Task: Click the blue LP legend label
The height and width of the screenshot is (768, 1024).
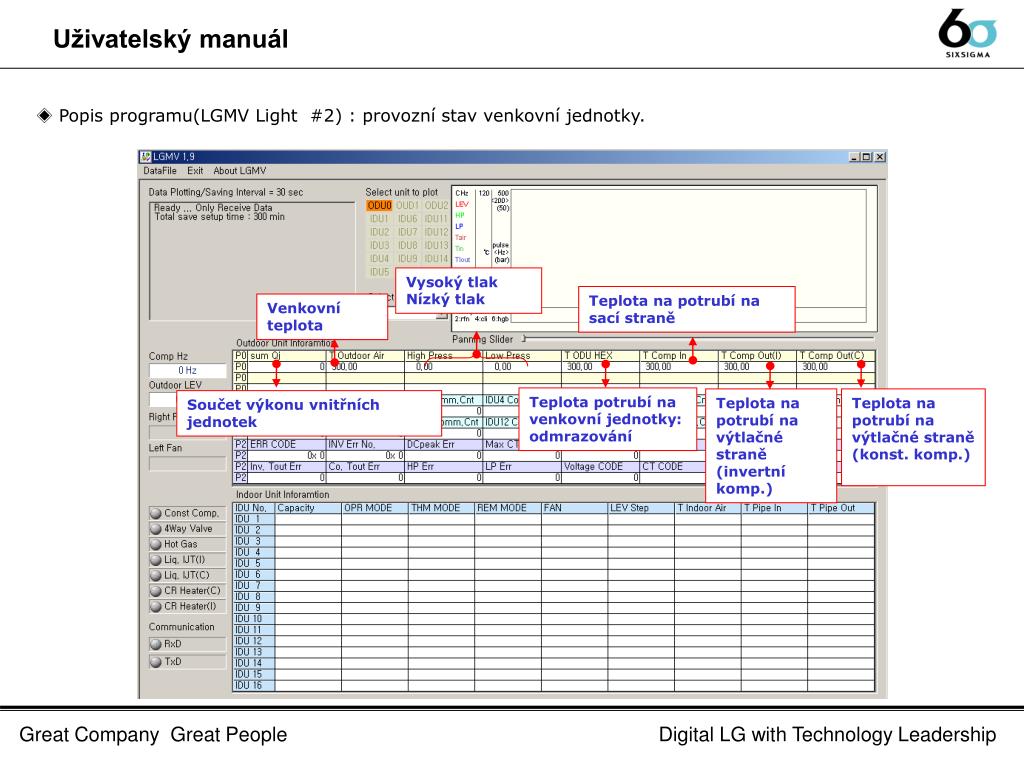Action: 459,226
